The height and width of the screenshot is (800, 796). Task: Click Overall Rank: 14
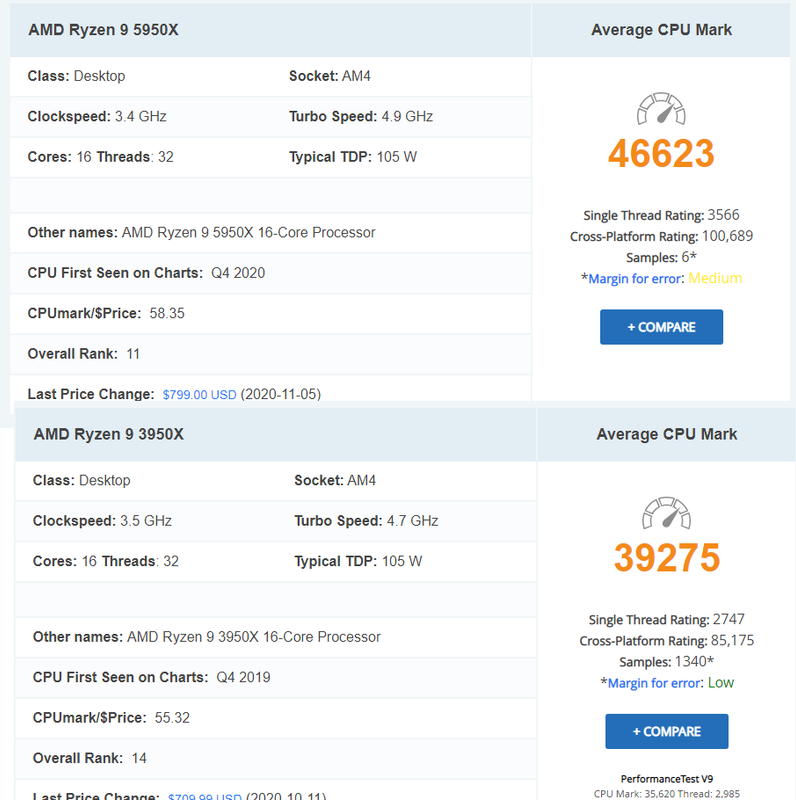pyautogui.click(x=89, y=758)
